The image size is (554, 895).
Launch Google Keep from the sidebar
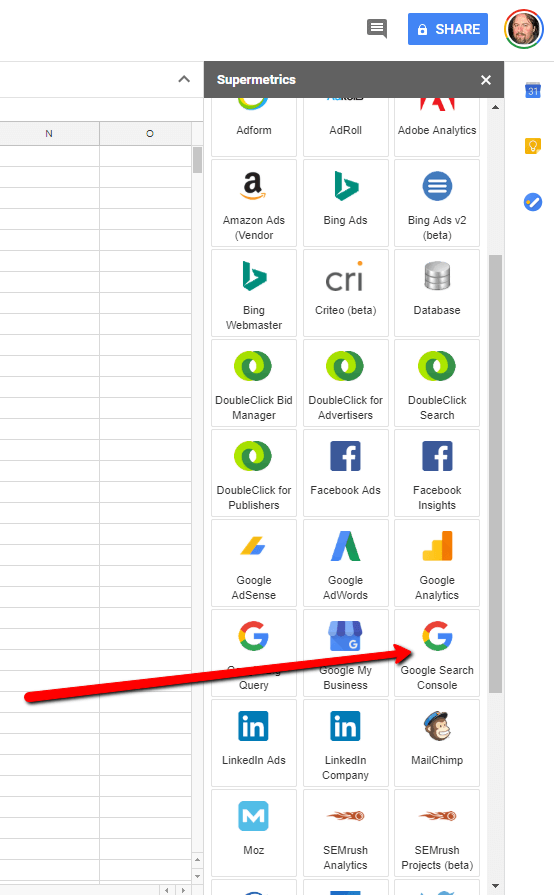(532, 146)
